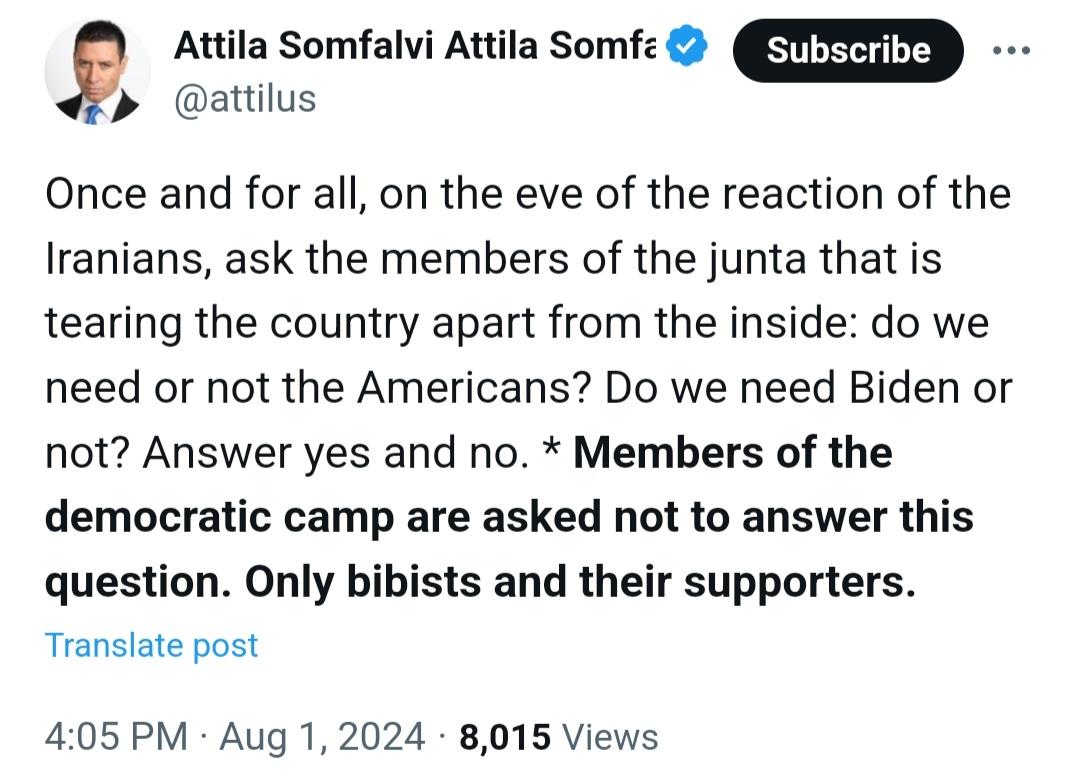Viewport: 1080px width, 769px height.
Task: Open the three-dot more options menu
Action: [1011, 50]
